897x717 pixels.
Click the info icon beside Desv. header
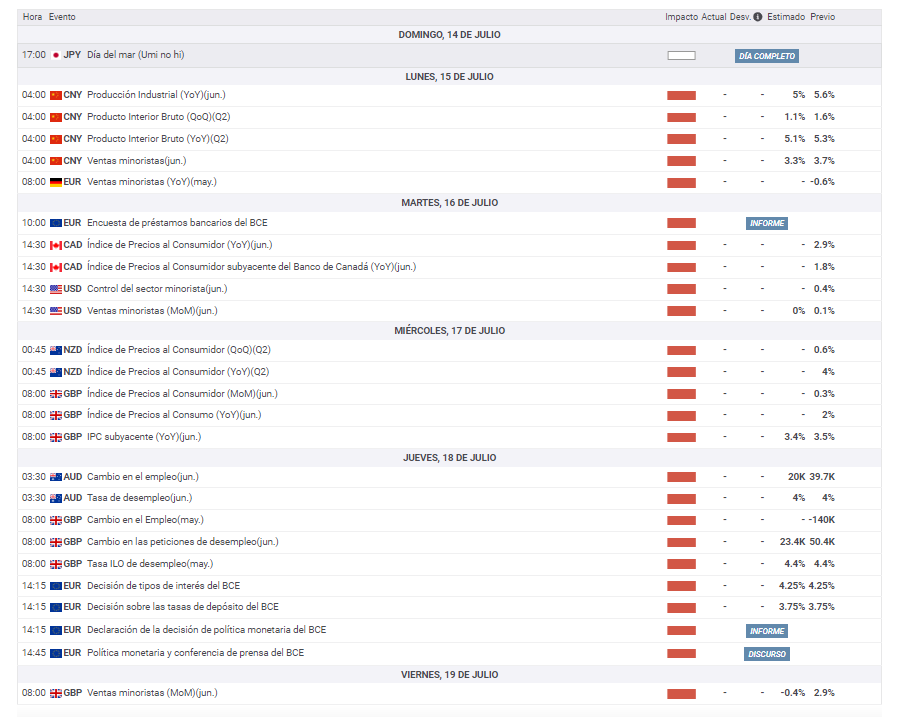(x=757, y=17)
